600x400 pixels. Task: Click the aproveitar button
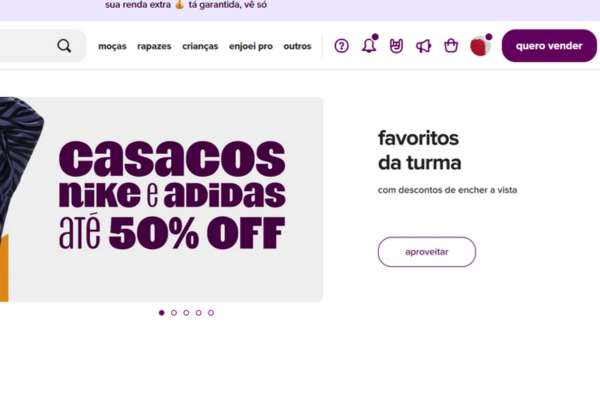[427, 252]
